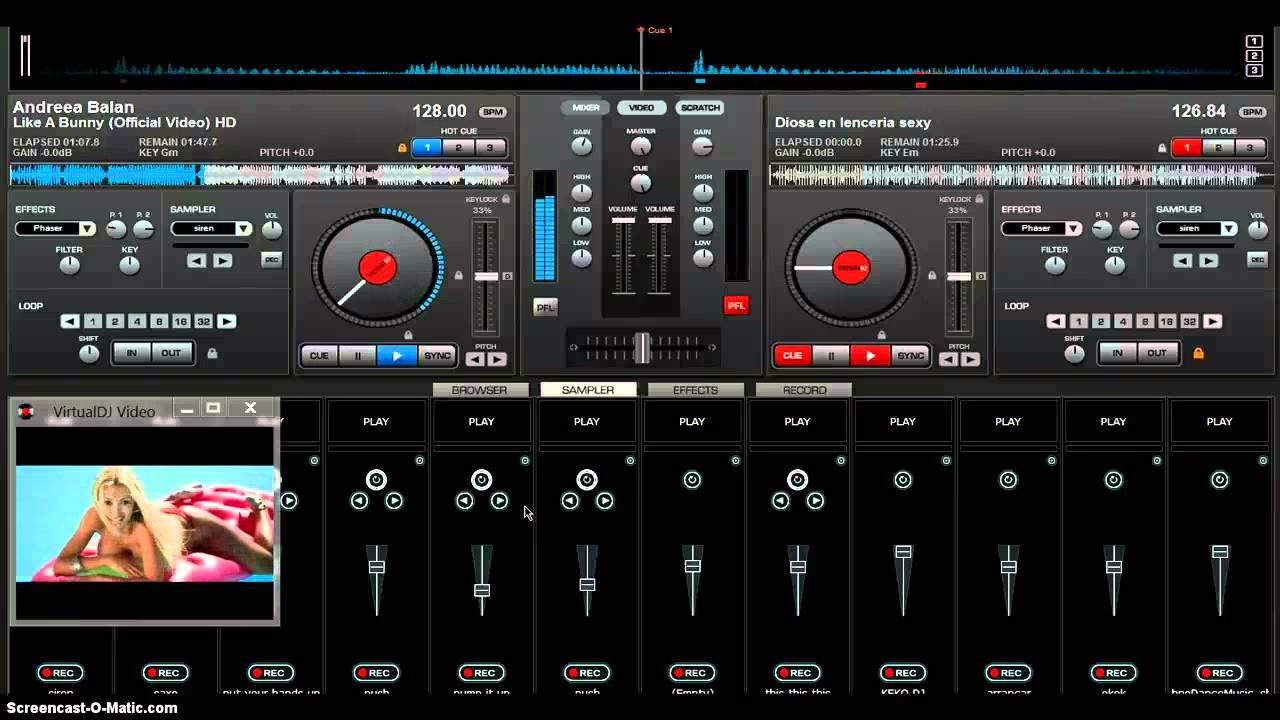The image size is (1280, 720).
Task: Center the crossfader slider
Action: (643, 345)
